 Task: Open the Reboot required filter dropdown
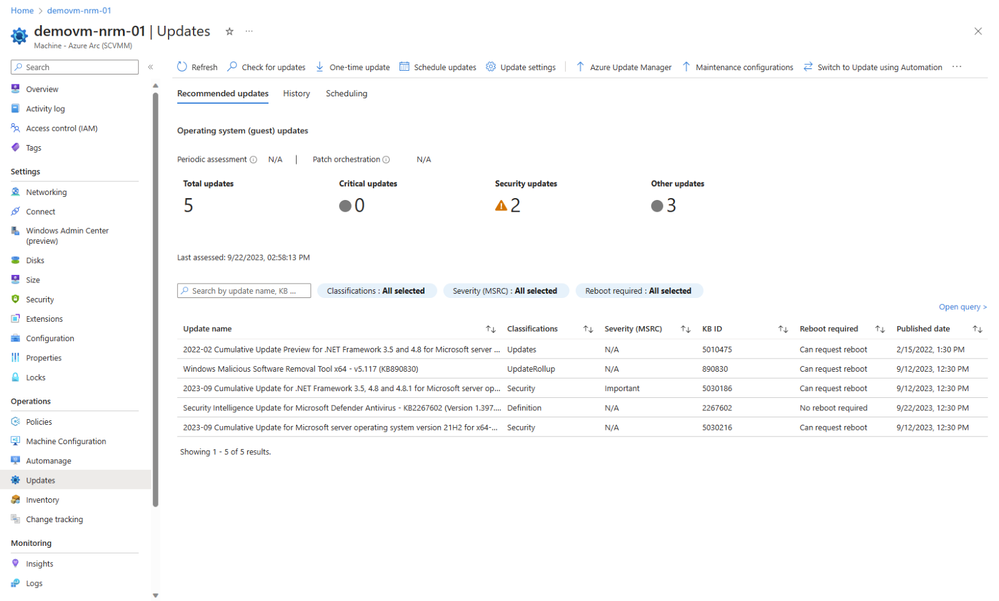click(x=638, y=291)
